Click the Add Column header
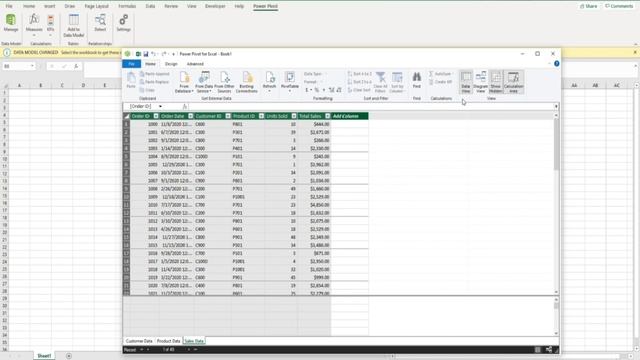 (x=349, y=116)
